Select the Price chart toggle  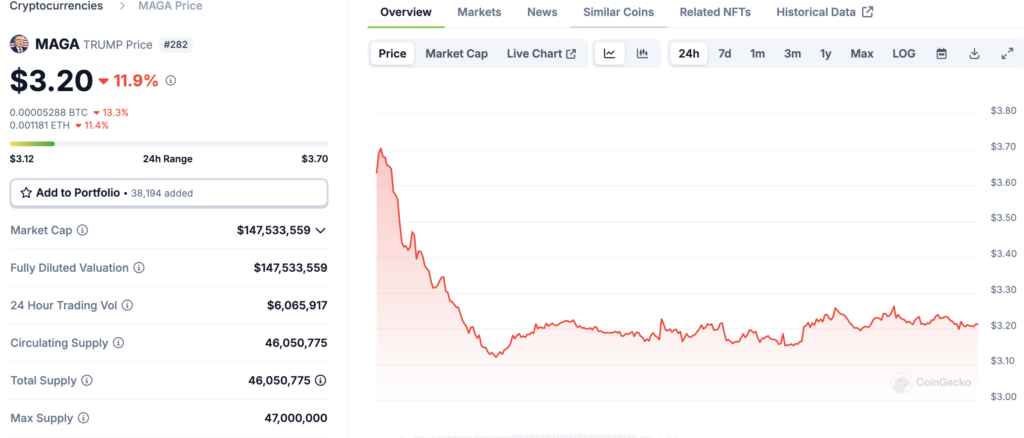click(392, 54)
